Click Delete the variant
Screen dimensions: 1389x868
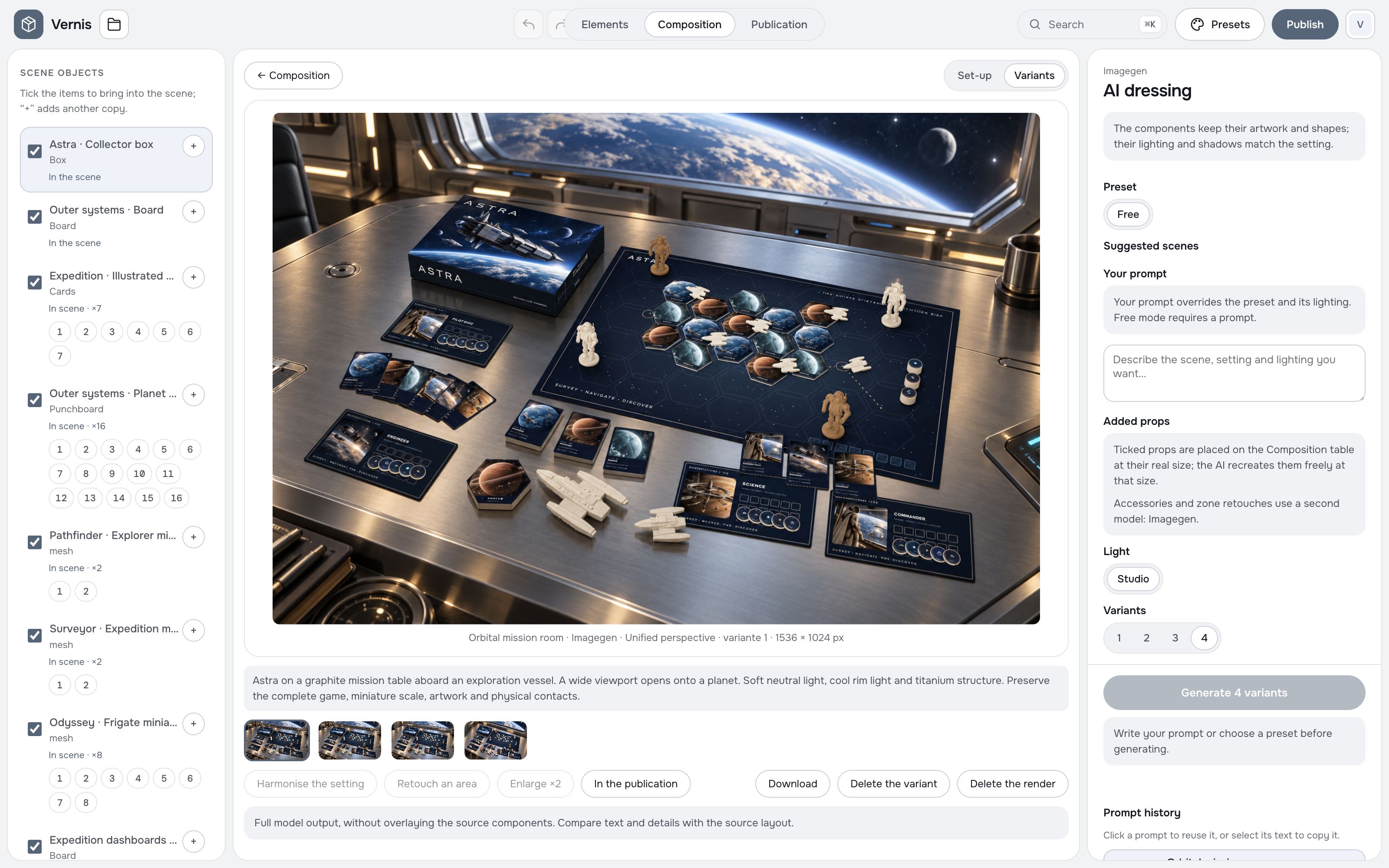pyautogui.click(x=893, y=784)
